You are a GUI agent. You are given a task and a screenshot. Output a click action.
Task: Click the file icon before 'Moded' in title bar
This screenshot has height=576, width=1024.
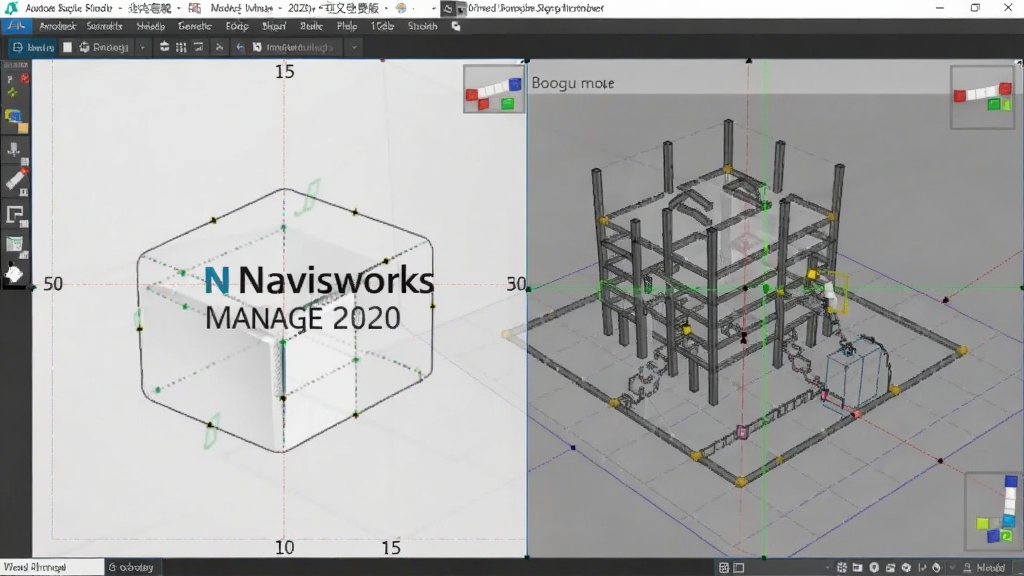pos(195,8)
